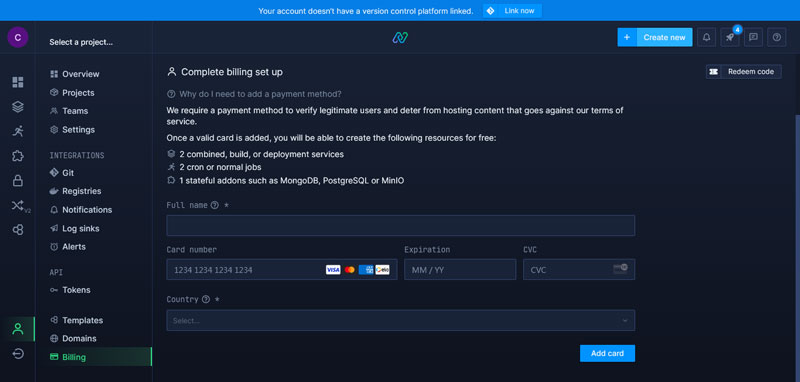
Task: Click the logout icon at rail bottom
Action: tap(18, 353)
